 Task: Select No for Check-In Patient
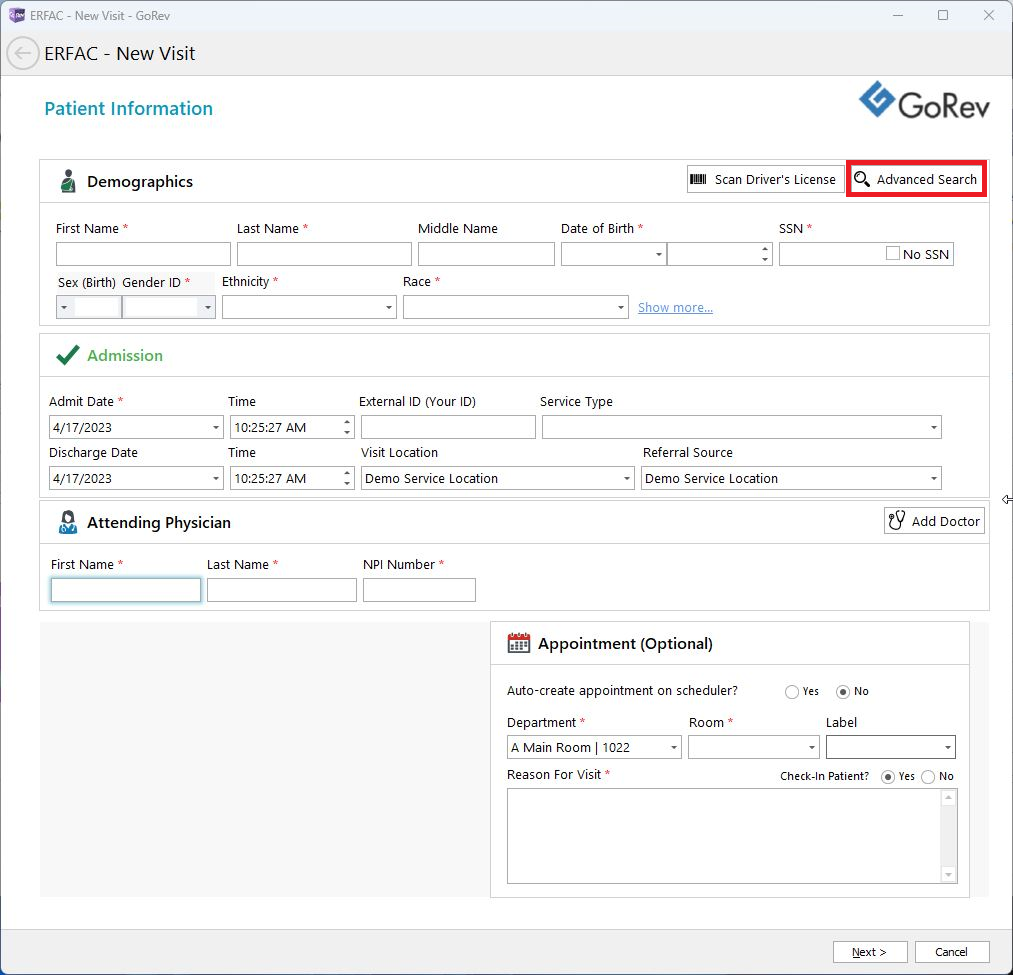(928, 777)
